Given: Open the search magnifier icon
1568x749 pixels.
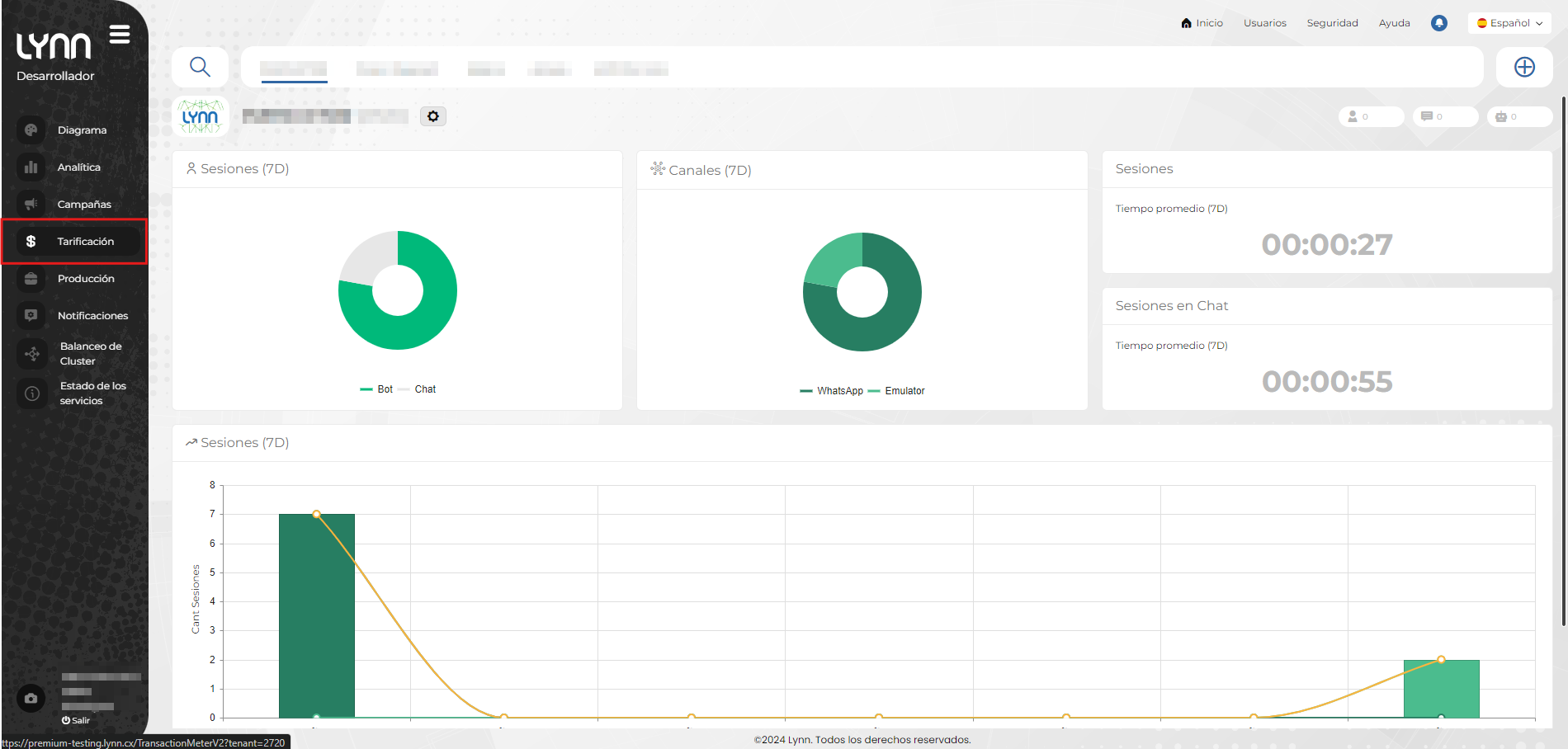Looking at the screenshot, I should click(x=200, y=67).
